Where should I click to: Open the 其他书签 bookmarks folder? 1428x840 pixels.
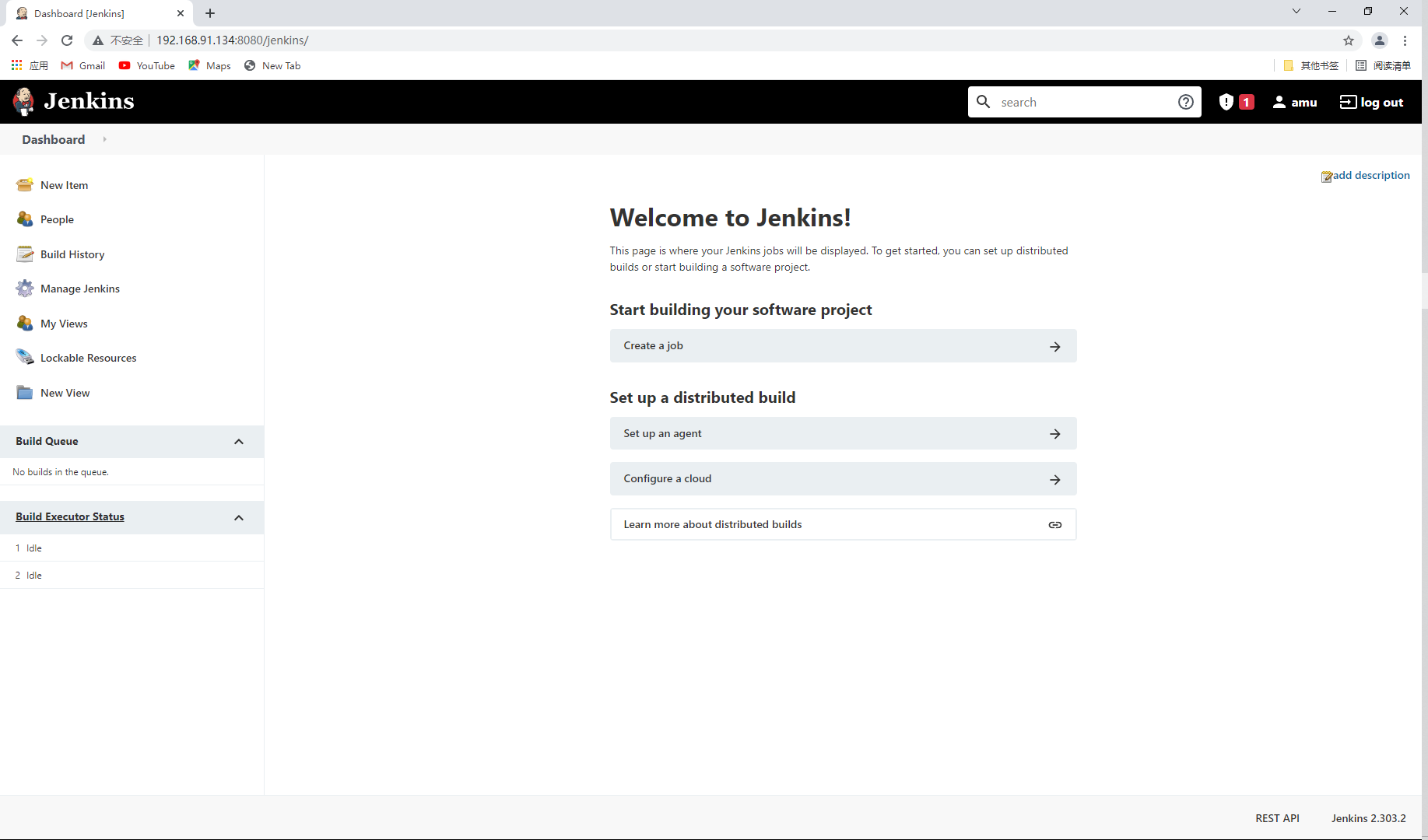1310,65
